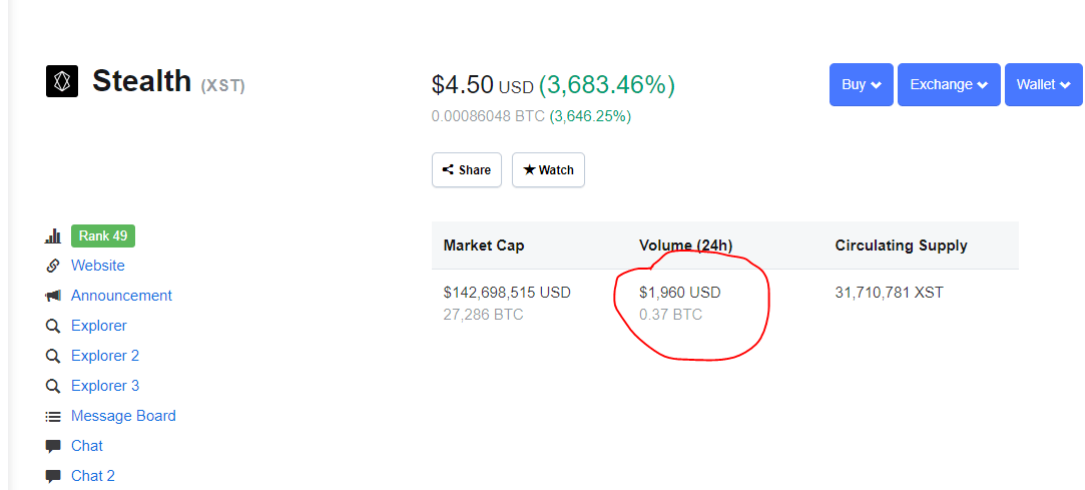This screenshot has width=1085, height=490.
Task: Click the list icon beside Message Board
Action: pos(53,417)
